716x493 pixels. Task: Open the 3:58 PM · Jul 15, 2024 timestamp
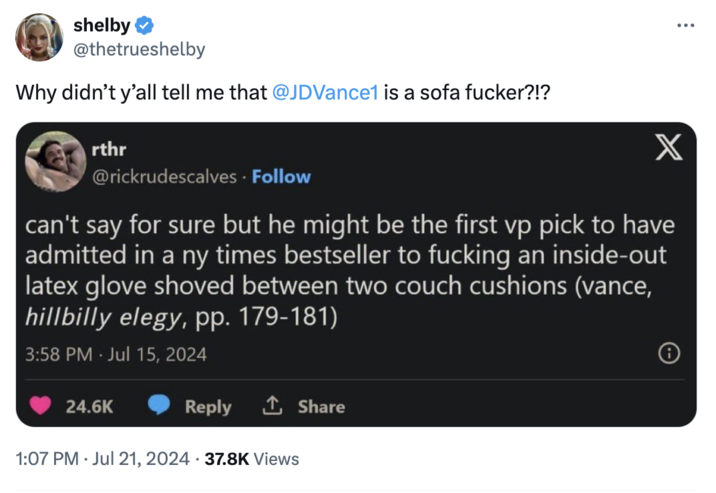point(115,353)
